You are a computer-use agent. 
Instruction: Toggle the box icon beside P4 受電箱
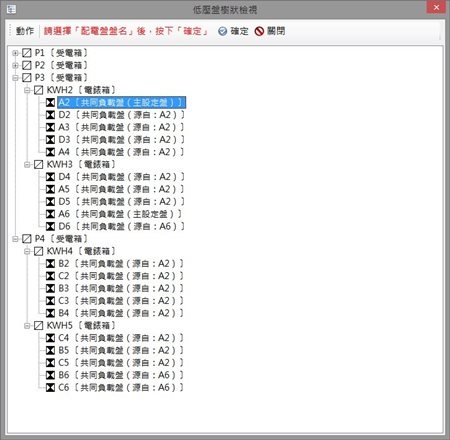point(27,239)
